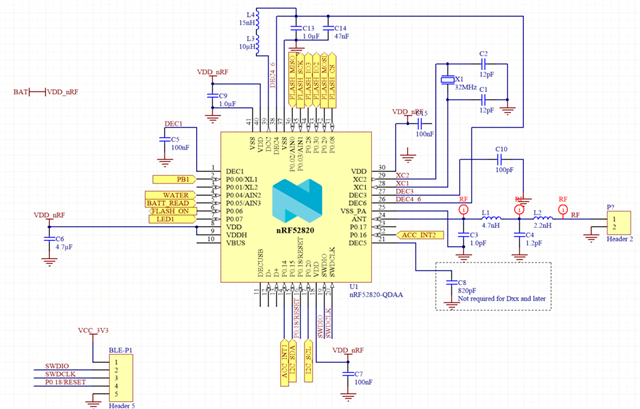Select the BLE-P1 Header 5 connector box
This screenshot has width=640, height=409.
(x=121, y=378)
